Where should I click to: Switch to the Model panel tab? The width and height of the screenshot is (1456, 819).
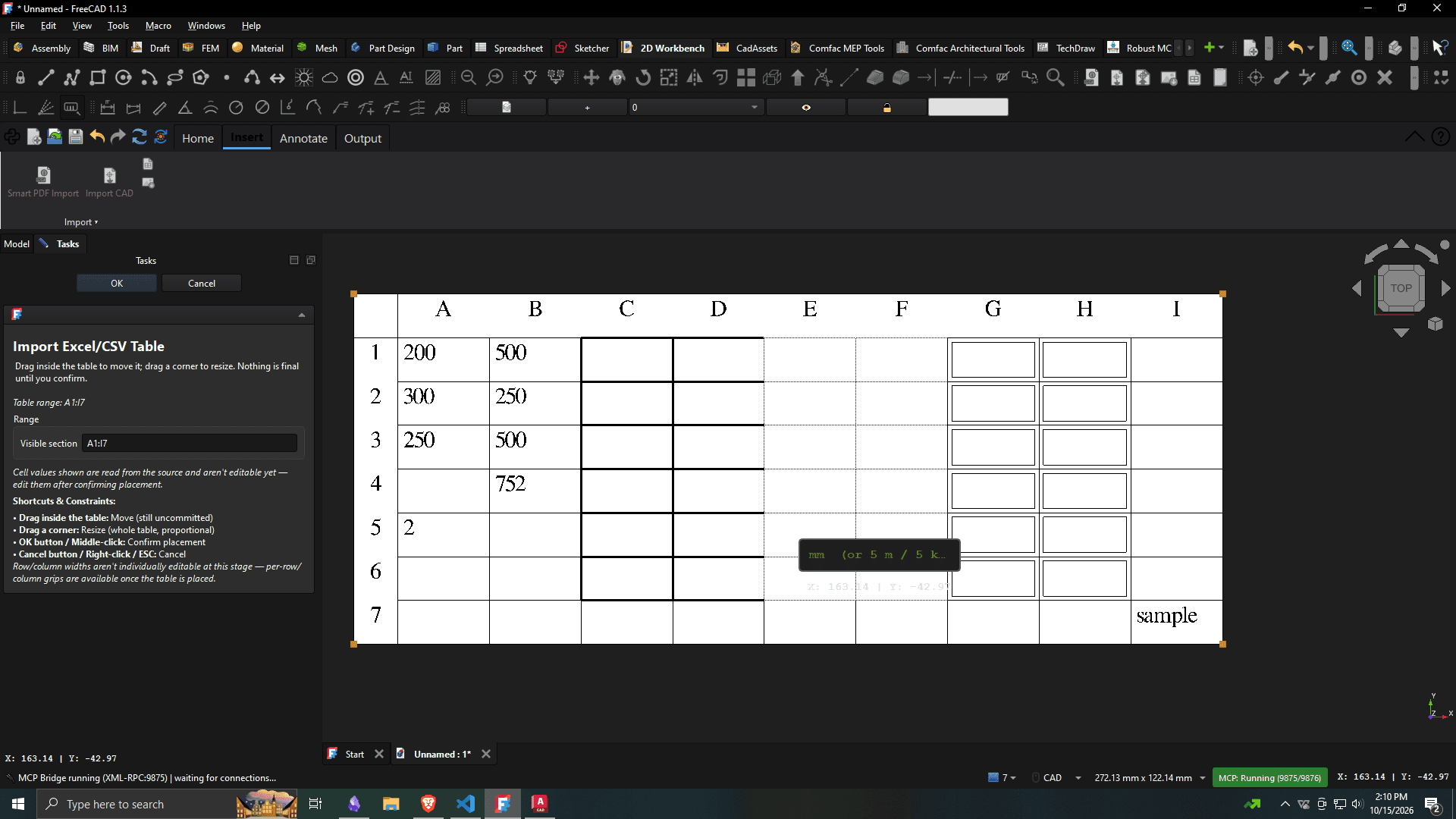coord(17,243)
